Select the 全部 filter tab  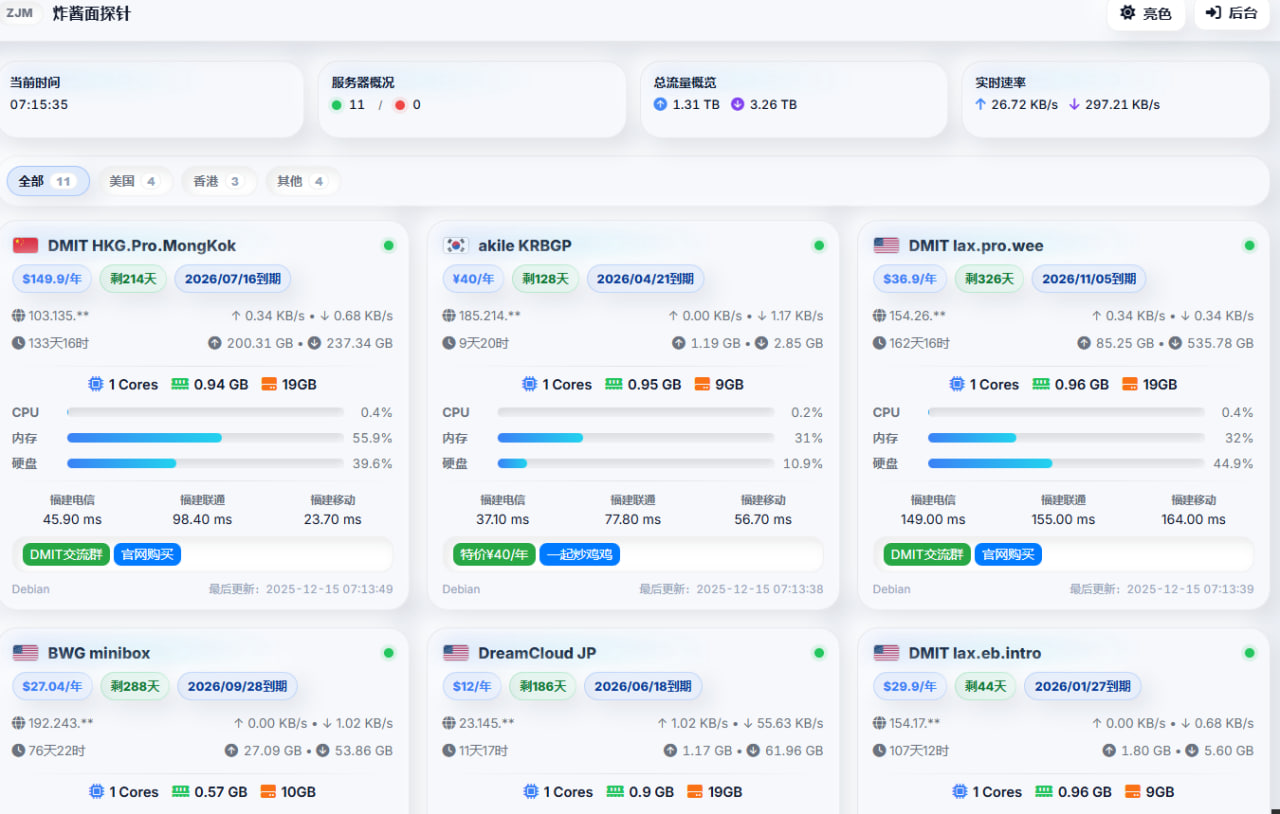pyautogui.click(x=47, y=181)
